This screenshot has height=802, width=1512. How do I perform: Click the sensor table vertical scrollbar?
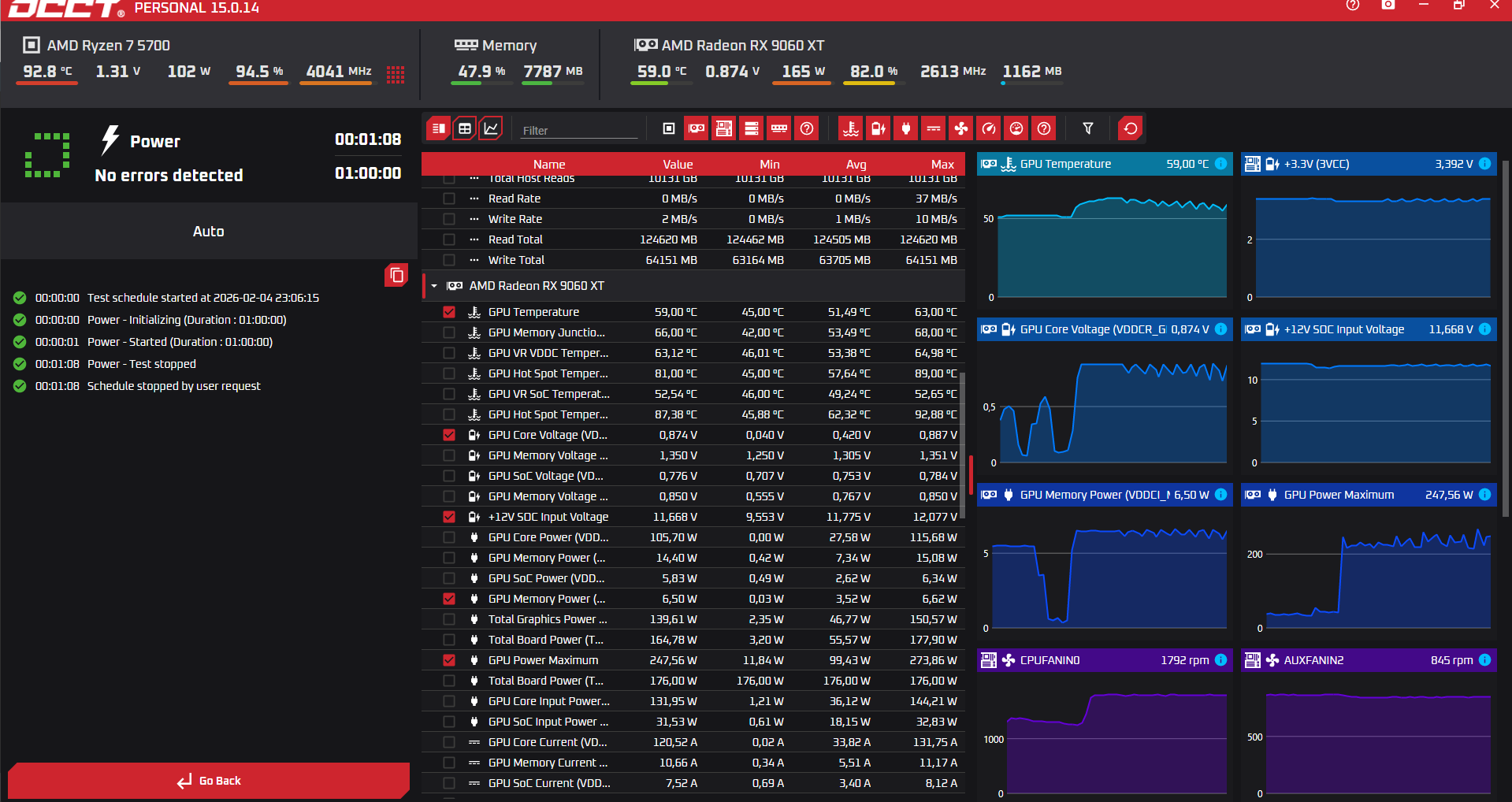click(x=961, y=445)
